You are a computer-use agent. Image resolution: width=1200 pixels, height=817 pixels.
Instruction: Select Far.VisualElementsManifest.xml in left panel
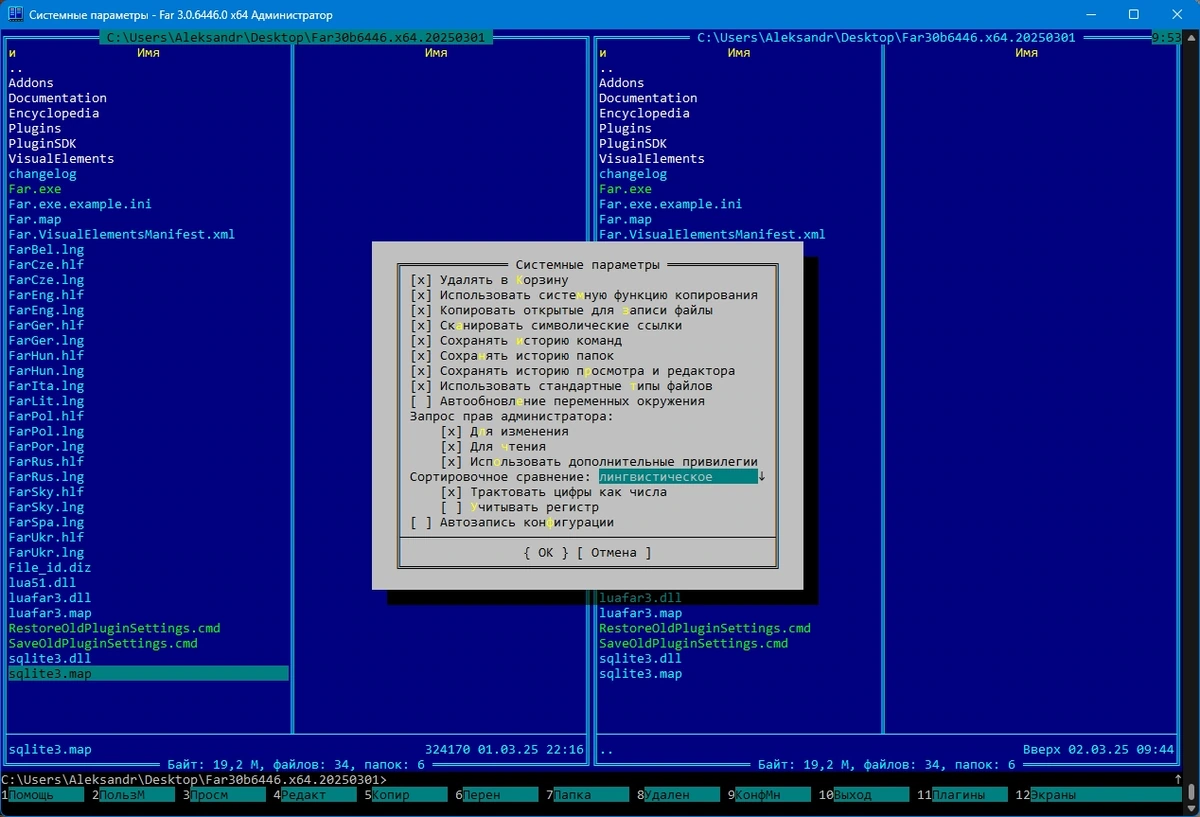[122, 234]
